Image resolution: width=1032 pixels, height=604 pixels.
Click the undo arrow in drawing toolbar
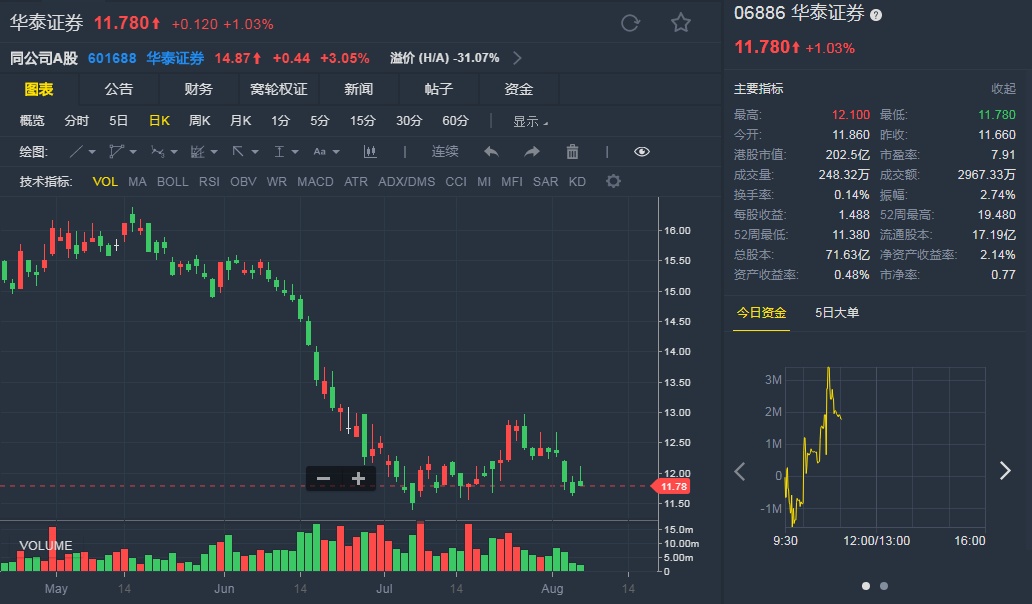(491, 152)
